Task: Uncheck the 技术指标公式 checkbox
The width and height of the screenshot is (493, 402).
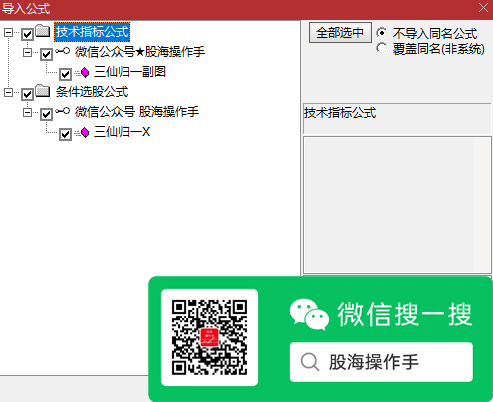Action: point(27,34)
